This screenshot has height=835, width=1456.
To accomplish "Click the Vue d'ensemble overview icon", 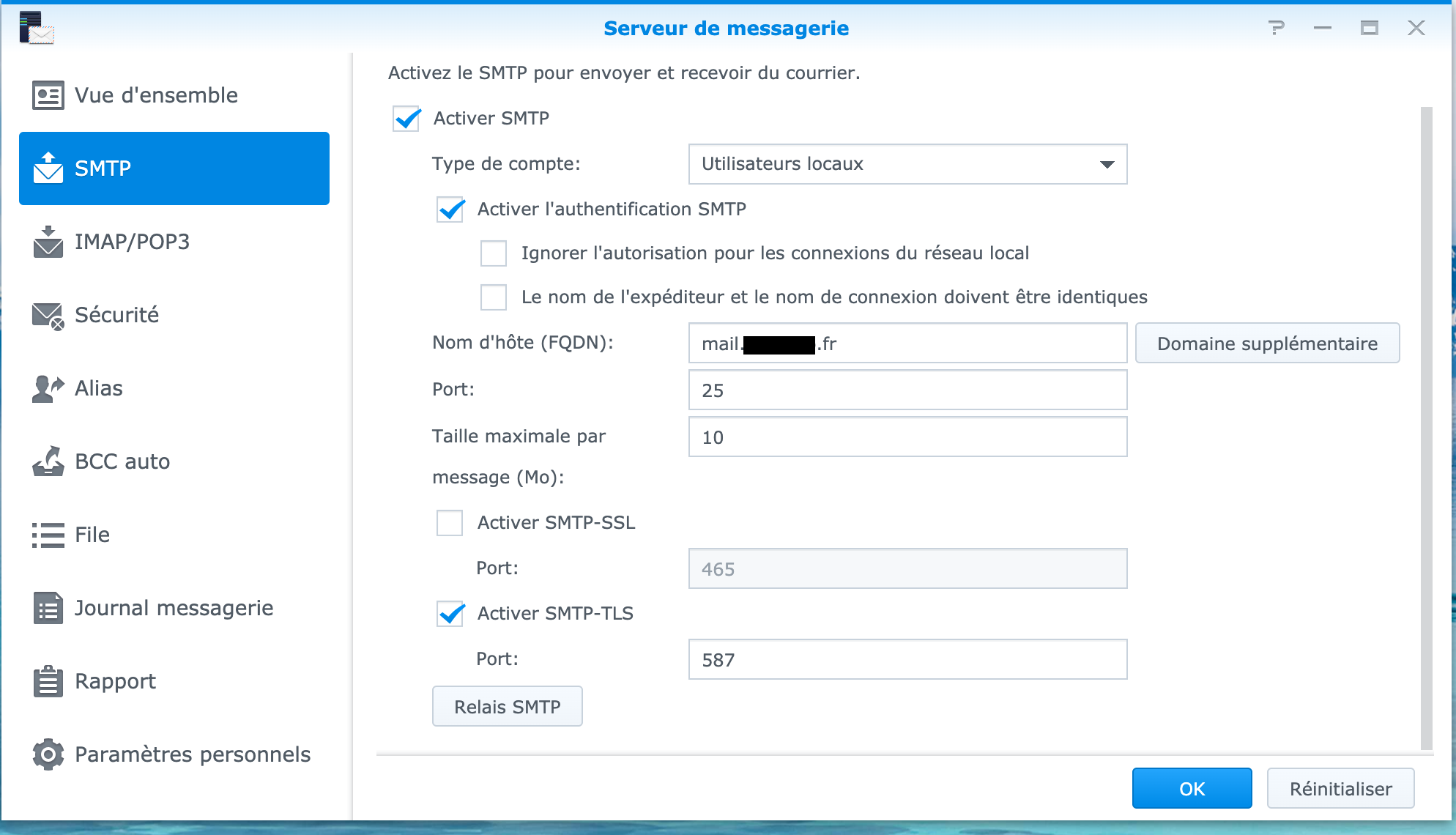I will coord(48,95).
